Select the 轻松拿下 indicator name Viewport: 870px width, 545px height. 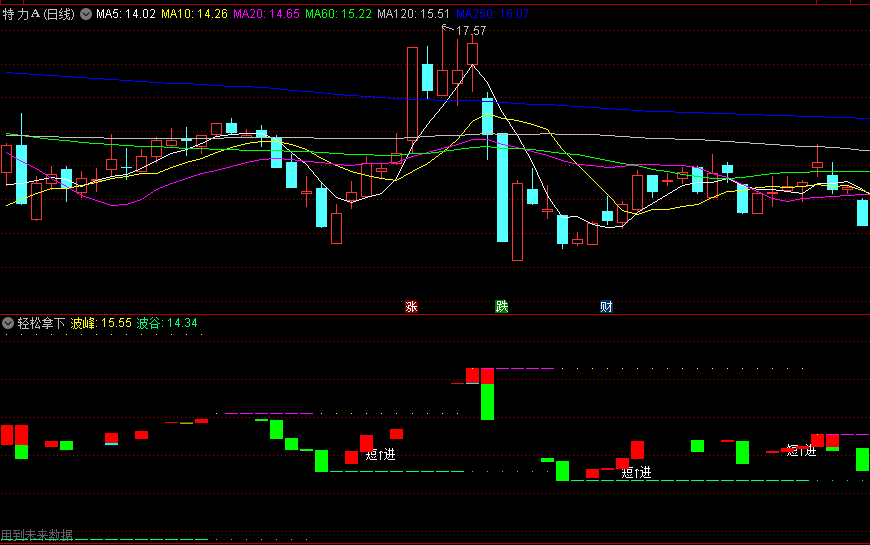(x=42, y=323)
